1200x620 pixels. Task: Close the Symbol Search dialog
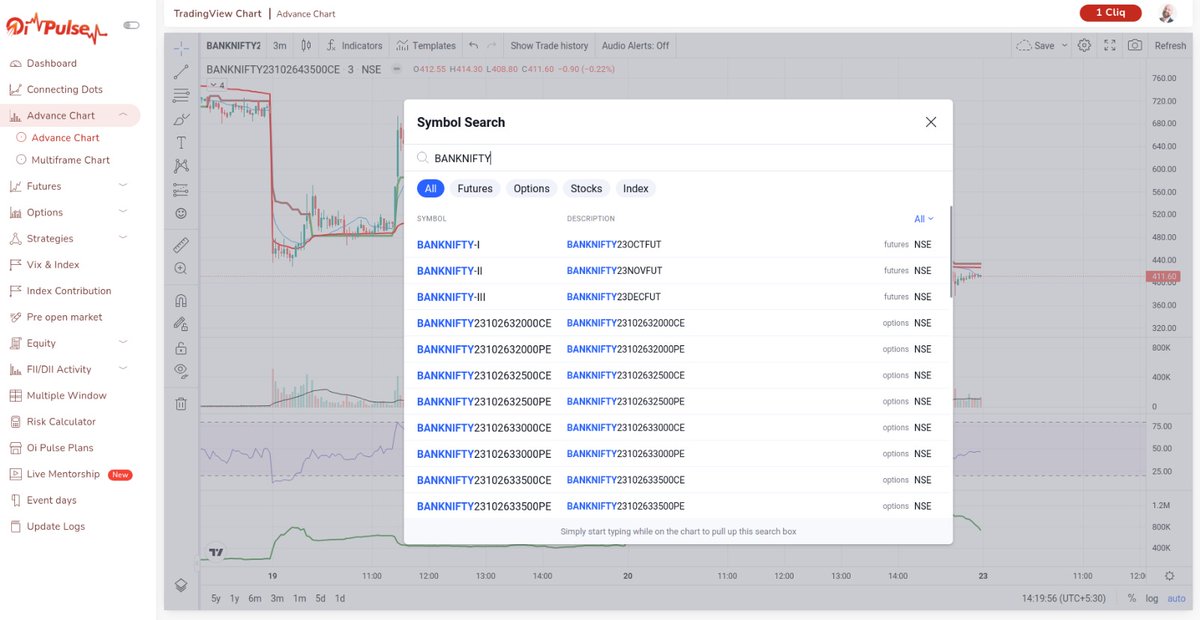[931, 122]
